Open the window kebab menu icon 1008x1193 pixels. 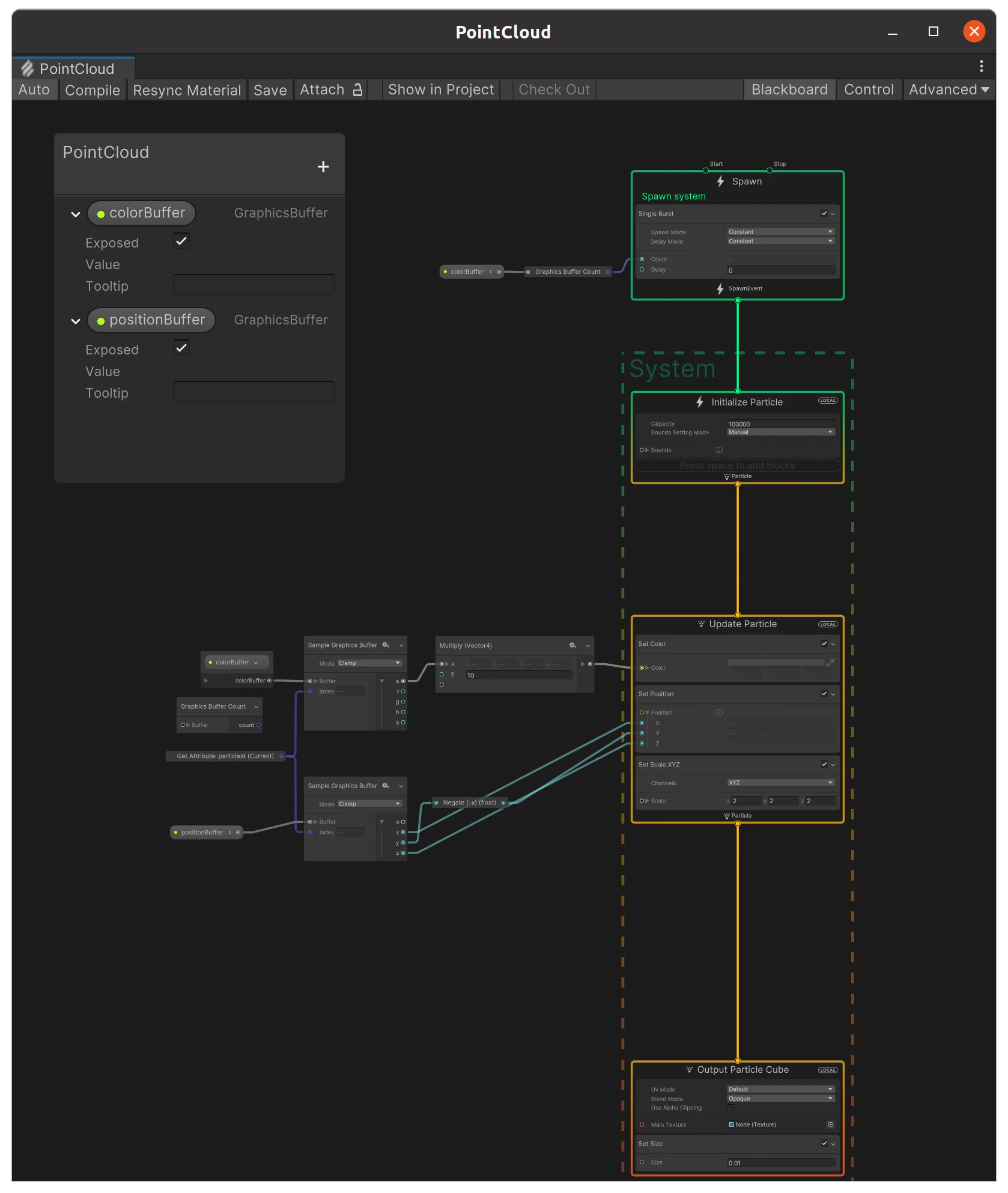982,66
